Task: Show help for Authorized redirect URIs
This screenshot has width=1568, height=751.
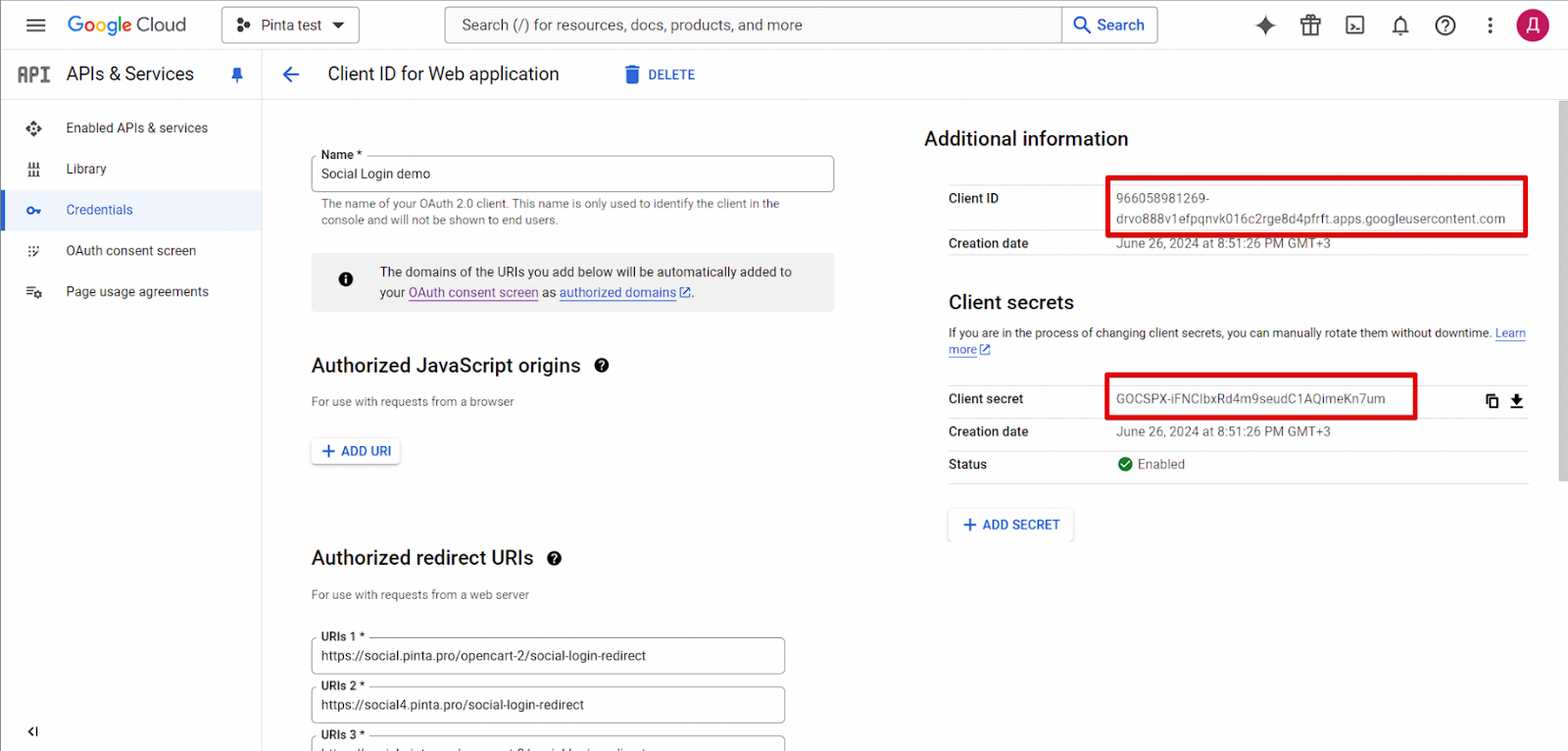Action: (555, 559)
